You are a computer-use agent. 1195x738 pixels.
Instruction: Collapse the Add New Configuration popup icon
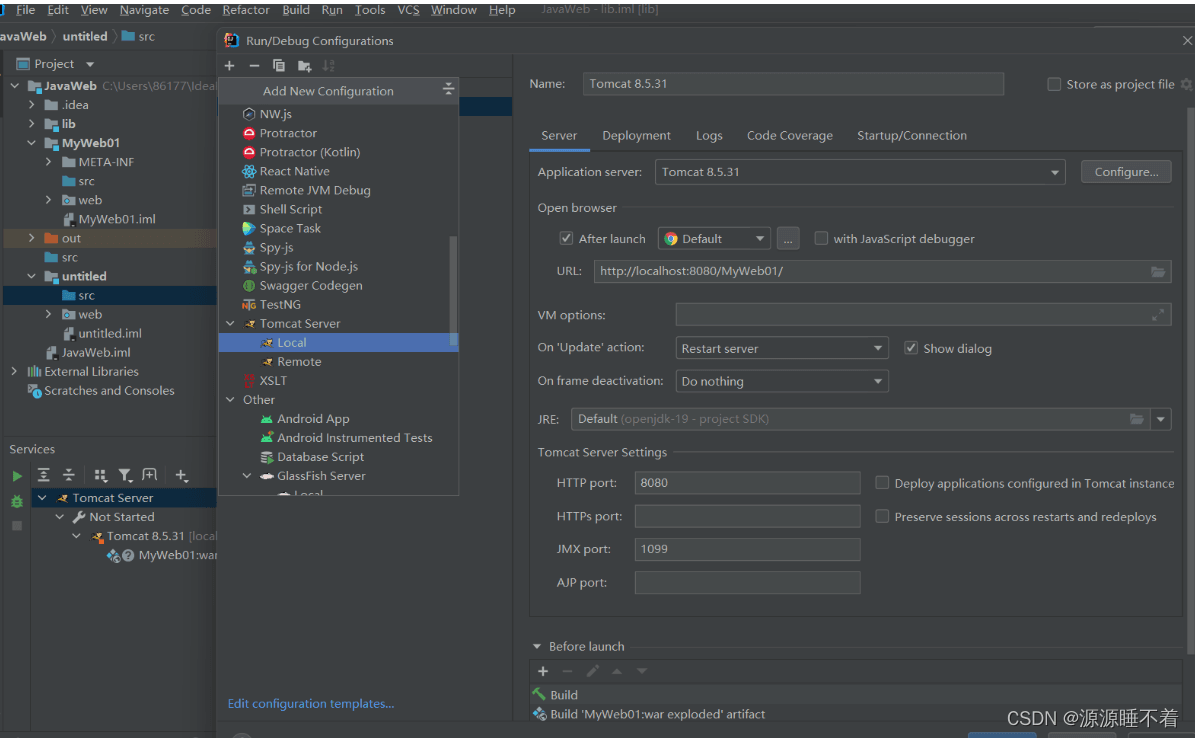click(x=448, y=90)
